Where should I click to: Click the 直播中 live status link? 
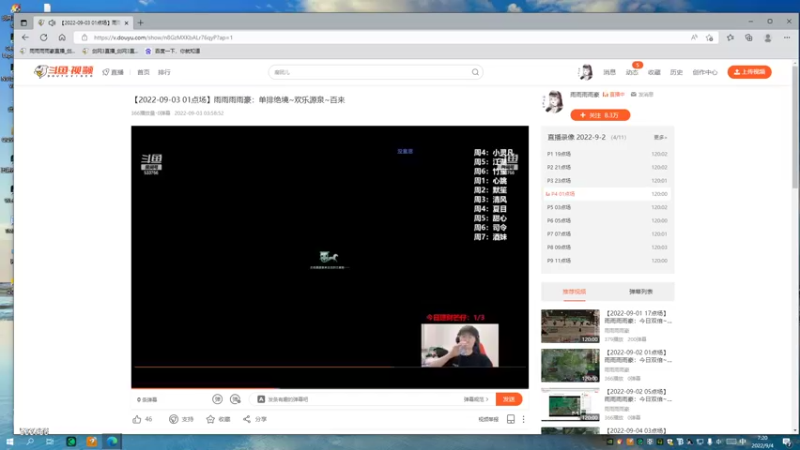click(x=614, y=94)
